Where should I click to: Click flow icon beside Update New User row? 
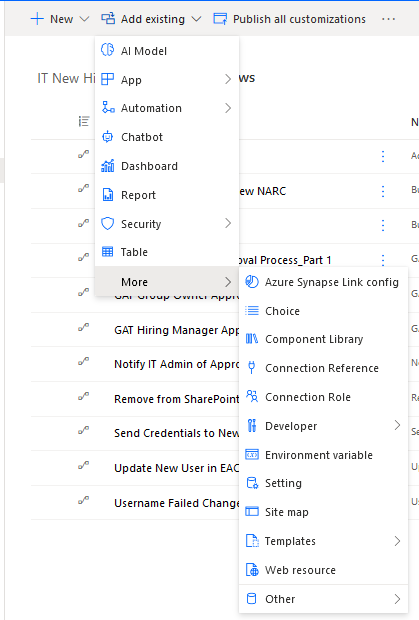pyautogui.click(x=83, y=465)
